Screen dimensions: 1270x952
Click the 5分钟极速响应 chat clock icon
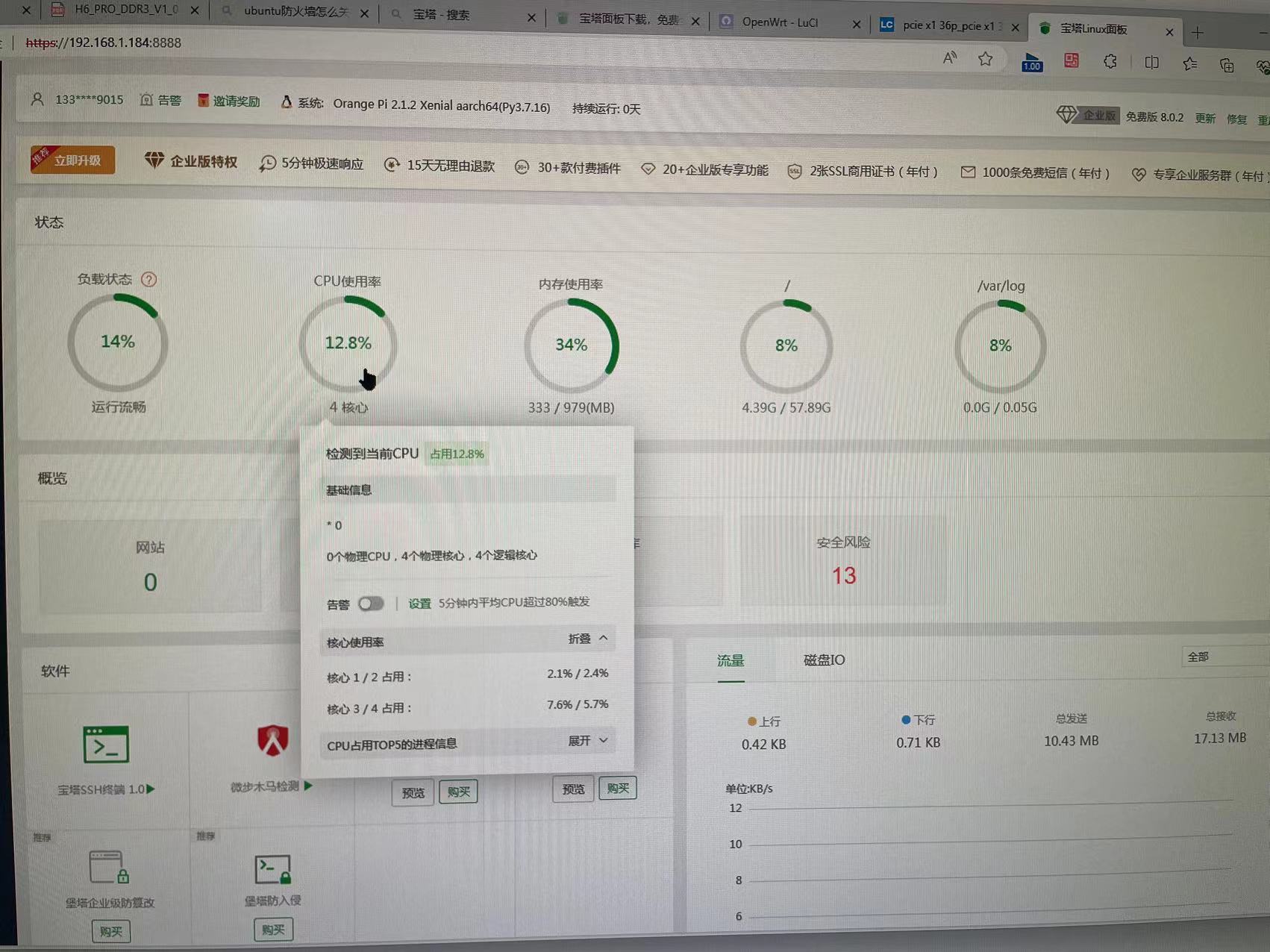click(x=267, y=164)
